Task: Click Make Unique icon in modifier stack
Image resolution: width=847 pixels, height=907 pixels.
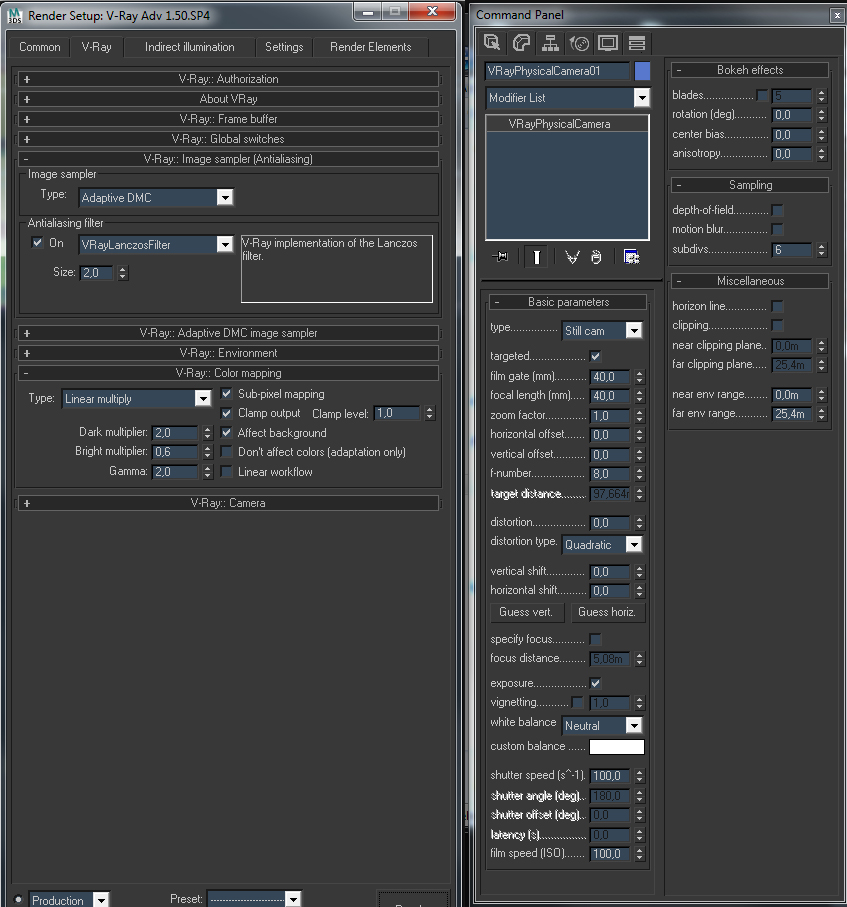Action: [572, 256]
